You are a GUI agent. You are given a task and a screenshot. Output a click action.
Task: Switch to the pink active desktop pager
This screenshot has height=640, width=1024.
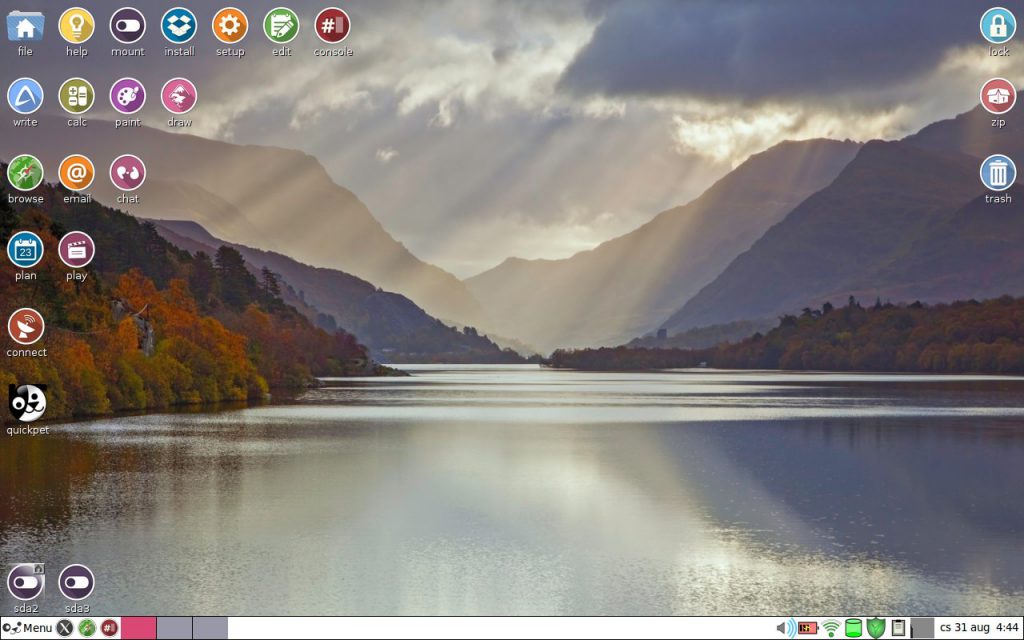tap(139, 628)
